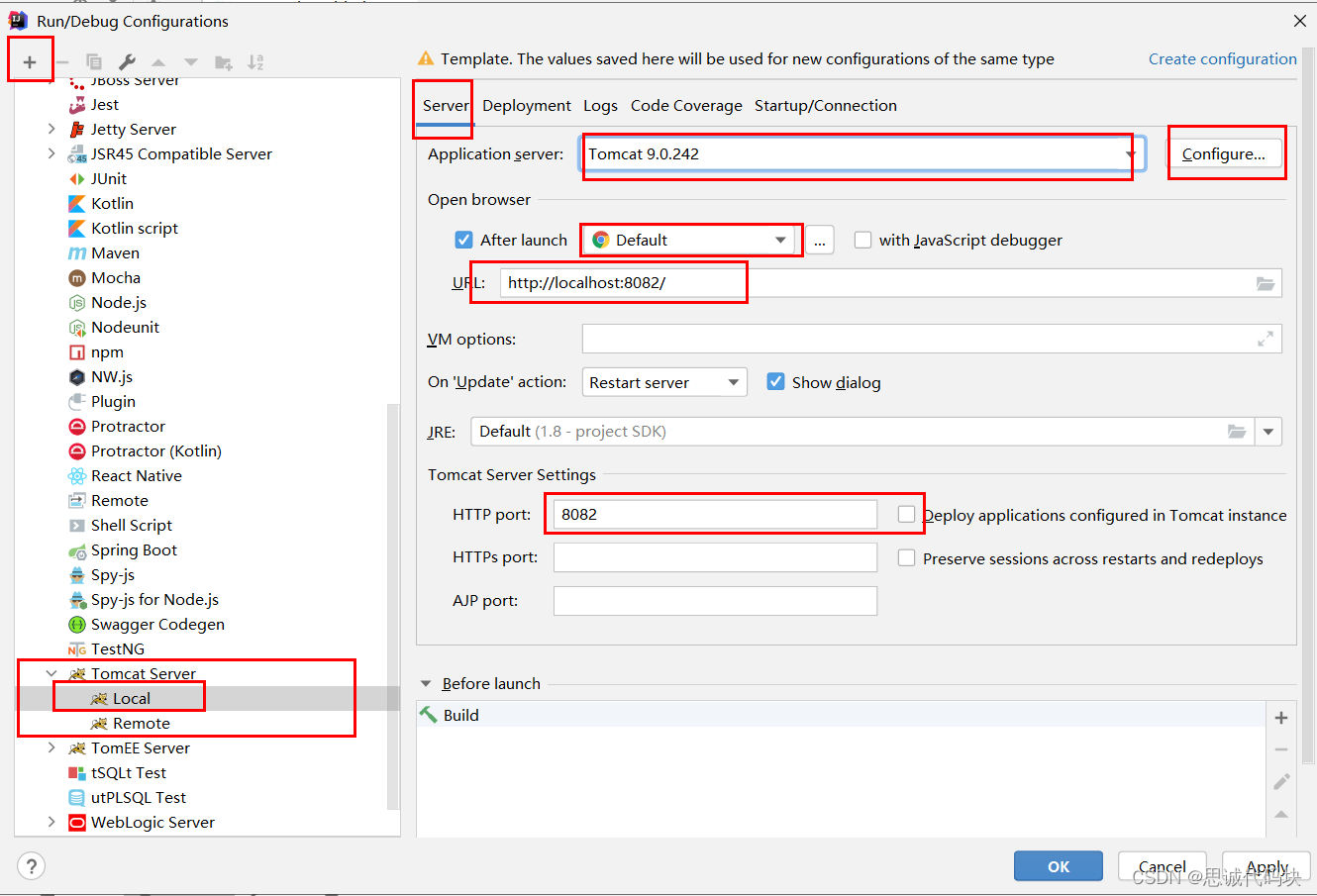Create new folder icon in toolbar
The width and height of the screenshot is (1317, 896).
[x=224, y=62]
